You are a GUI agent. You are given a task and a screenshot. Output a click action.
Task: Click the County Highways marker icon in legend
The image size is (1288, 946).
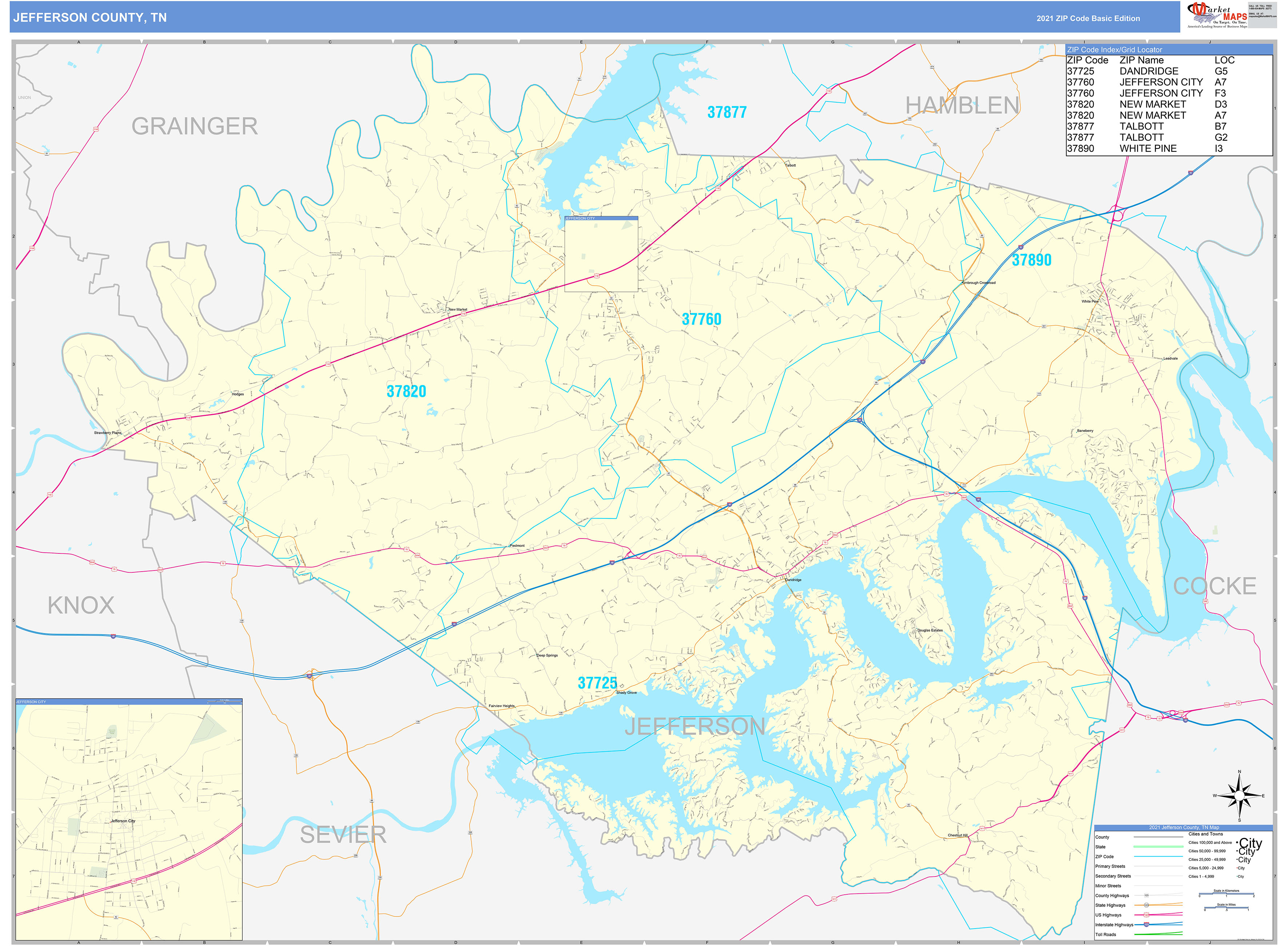[1147, 896]
